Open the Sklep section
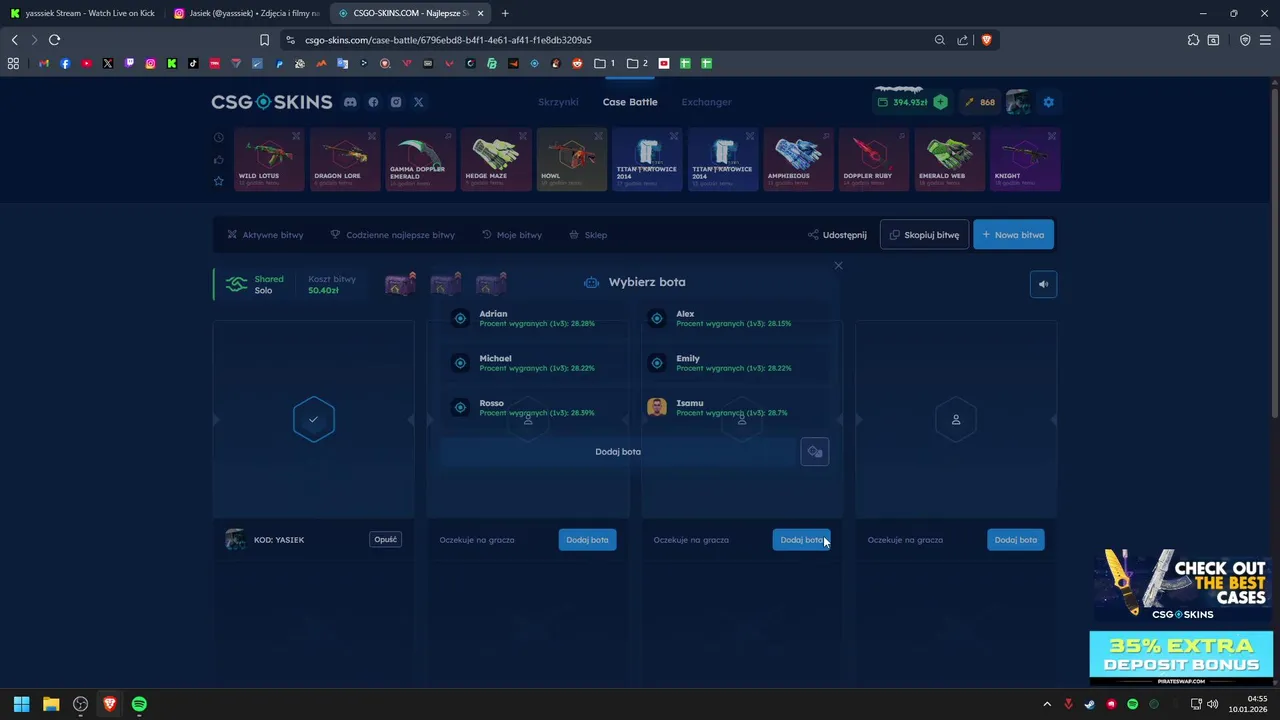The image size is (1280, 720). 588,235
